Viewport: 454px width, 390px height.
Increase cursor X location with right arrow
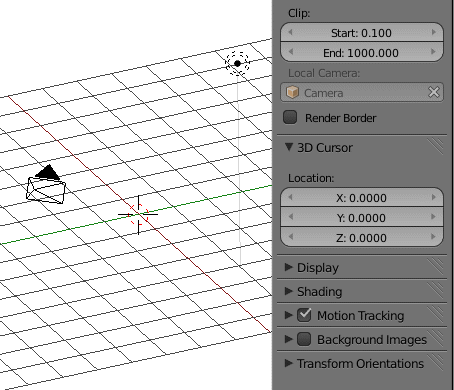click(x=433, y=197)
